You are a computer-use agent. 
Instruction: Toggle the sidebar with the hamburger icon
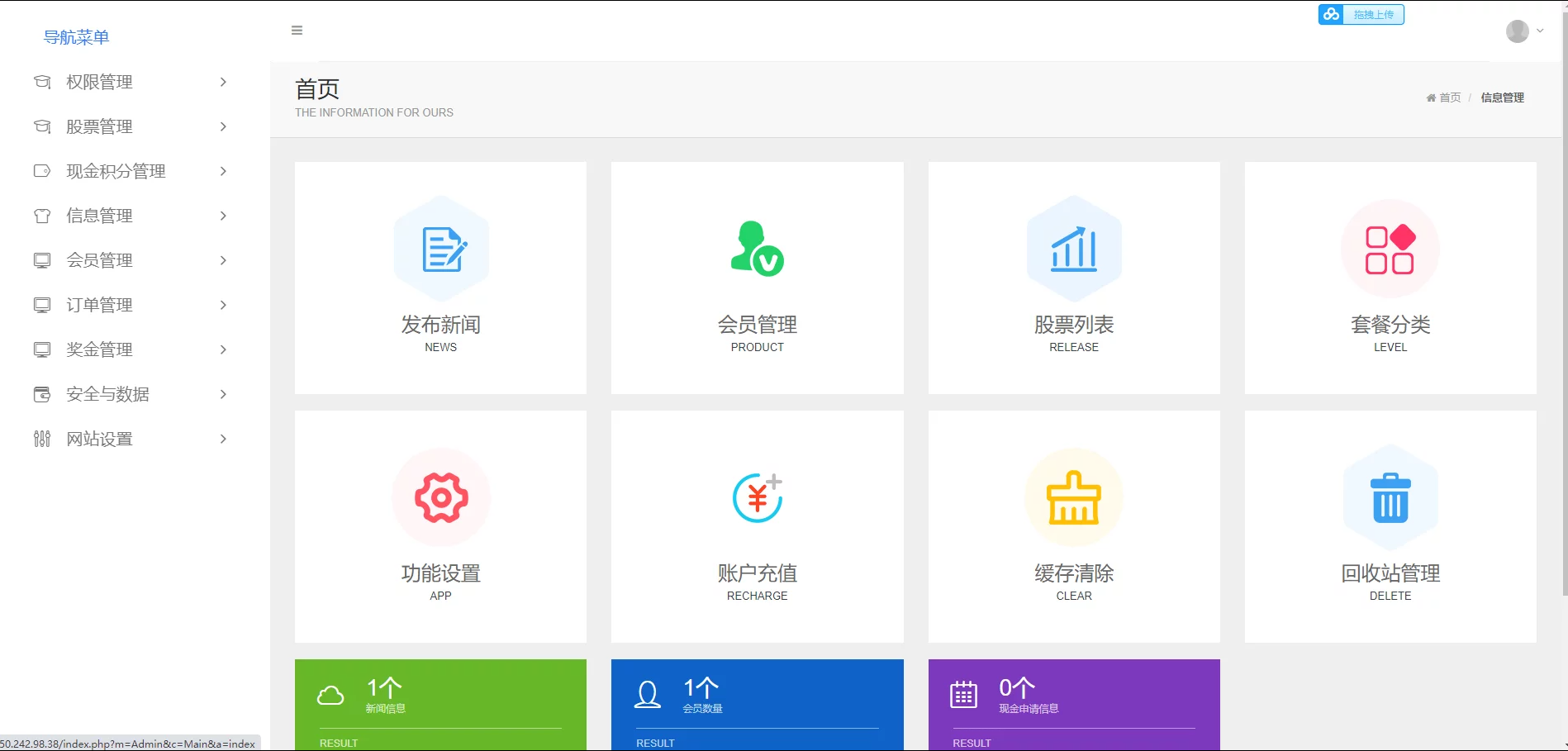tap(297, 30)
